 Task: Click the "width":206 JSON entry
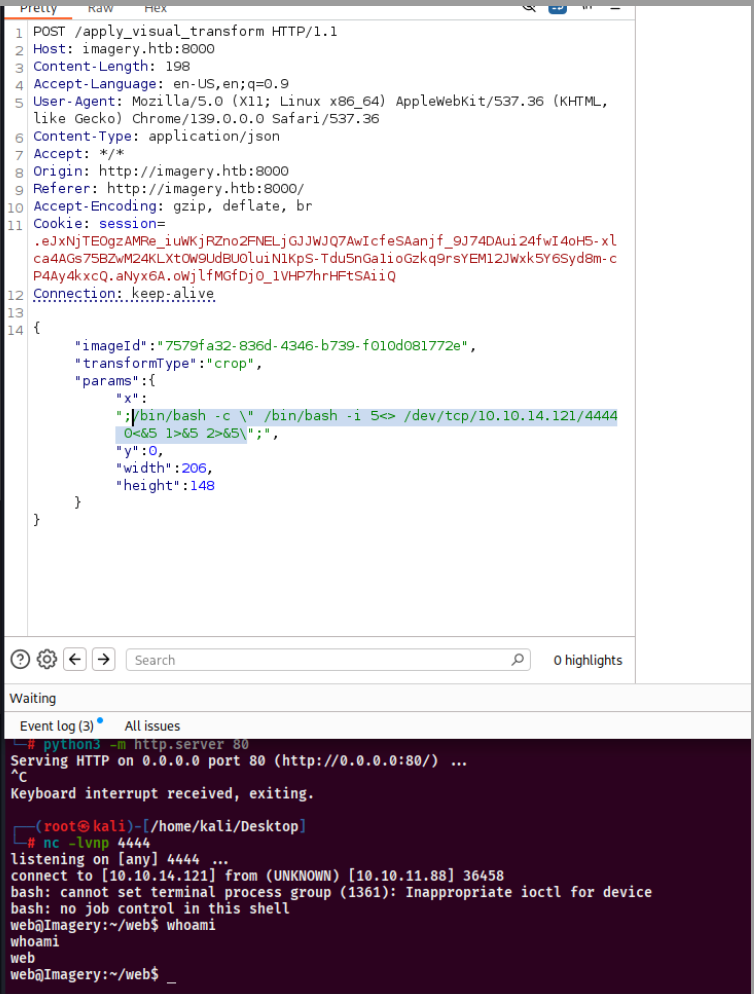(164, 468)
